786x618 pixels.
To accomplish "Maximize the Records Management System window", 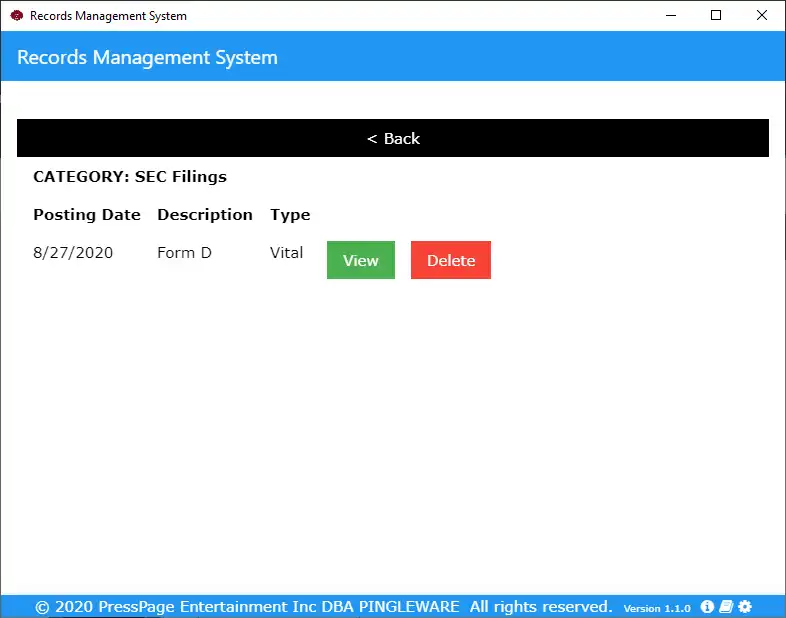I will [716, 16].
